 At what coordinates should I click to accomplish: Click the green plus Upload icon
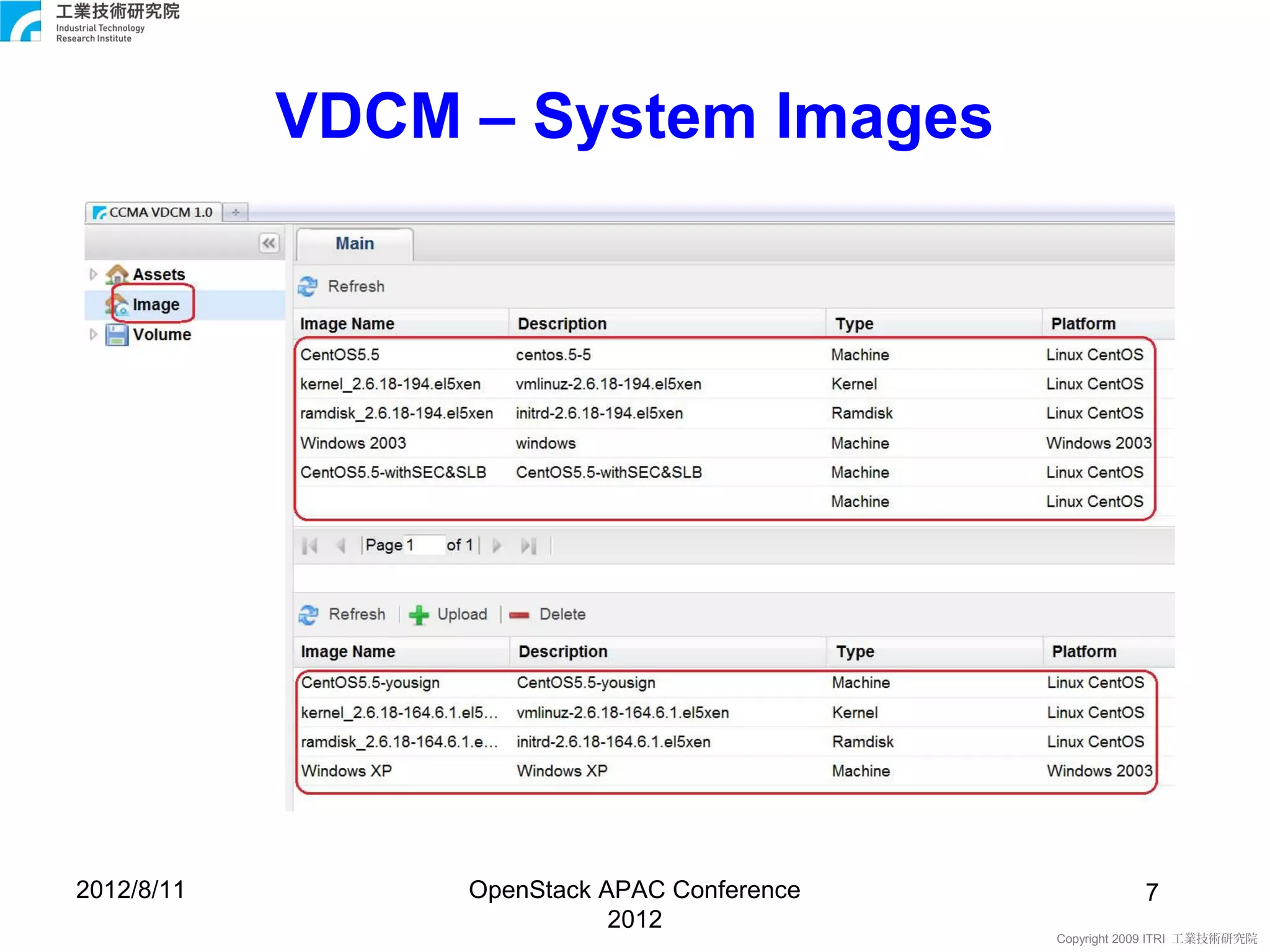click(419, 615)
